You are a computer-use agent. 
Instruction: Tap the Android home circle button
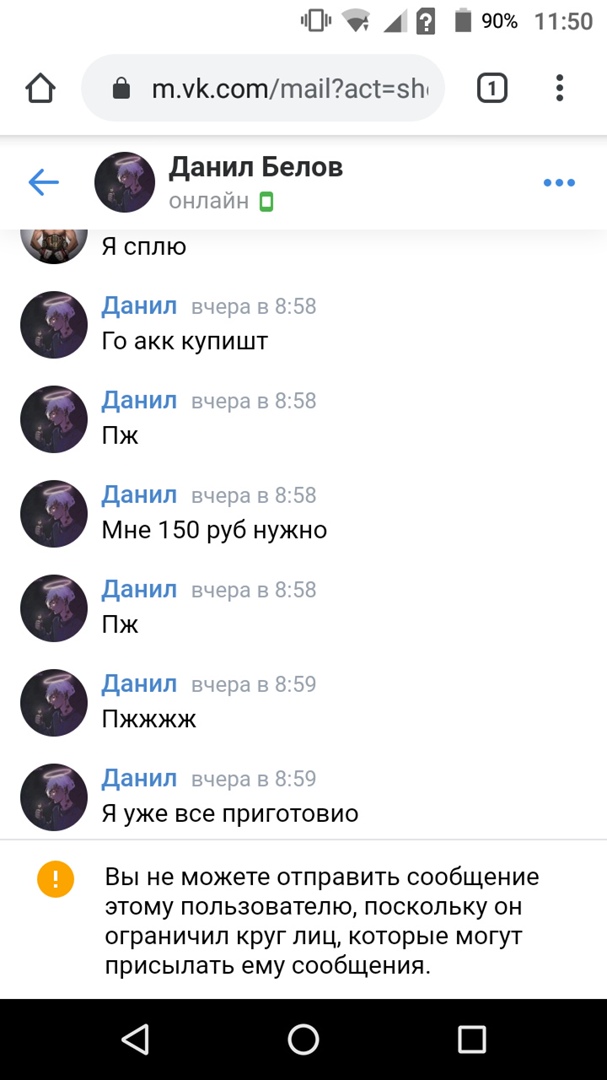coord(303,1039)
